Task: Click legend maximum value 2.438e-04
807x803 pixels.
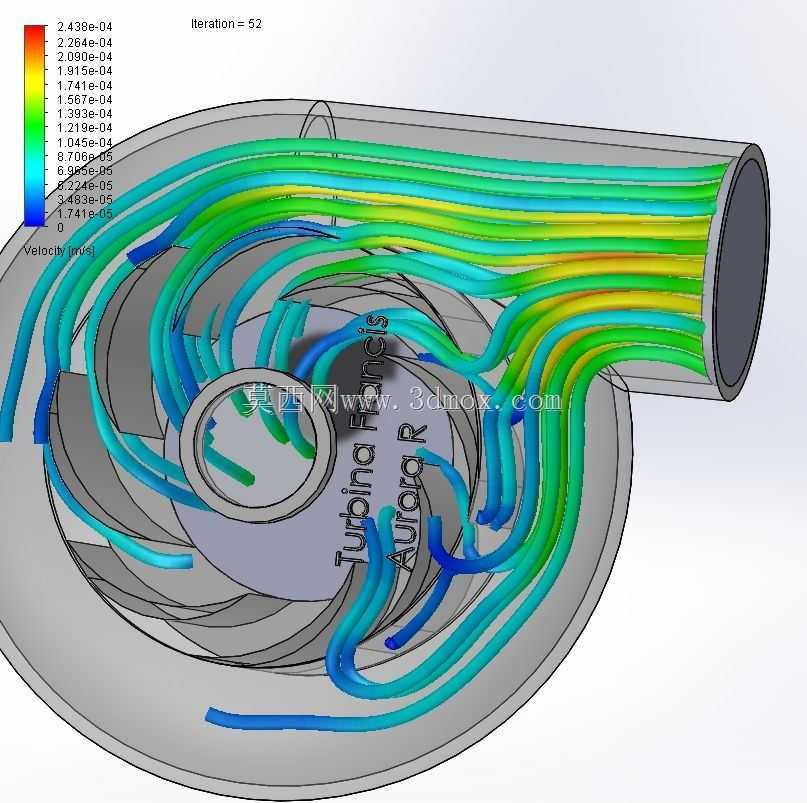Action: coord(84,26)
